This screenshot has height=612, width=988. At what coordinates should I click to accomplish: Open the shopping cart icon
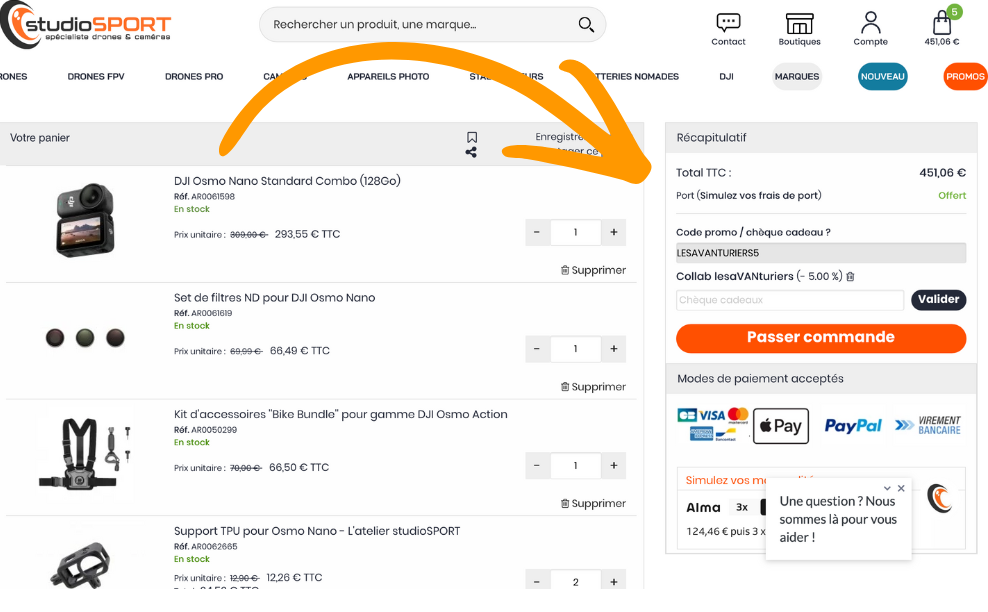click(x=941, y=23)
